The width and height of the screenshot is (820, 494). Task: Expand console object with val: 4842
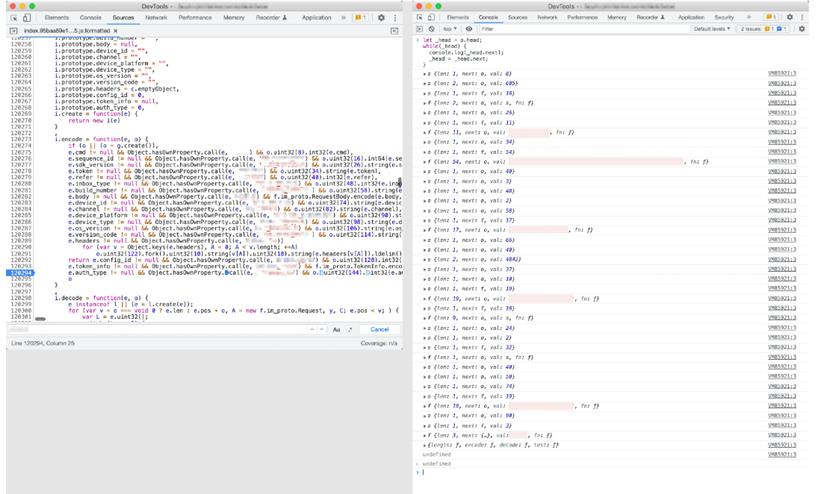(x=424, y=260)
